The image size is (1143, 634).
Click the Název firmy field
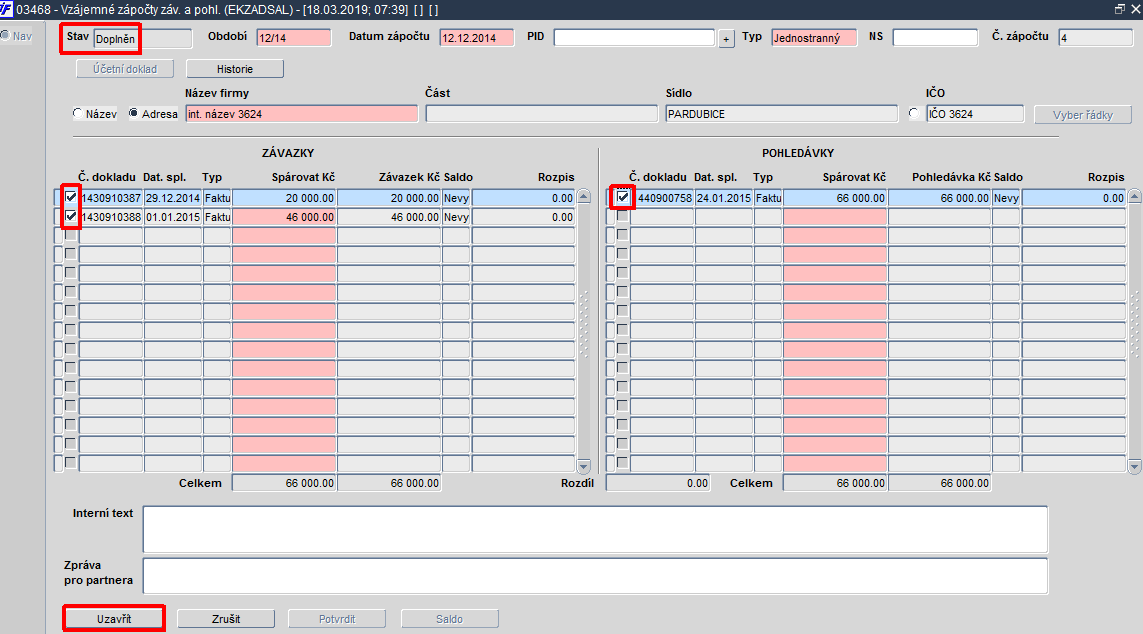pyautogui.click(x=302, y=114)
